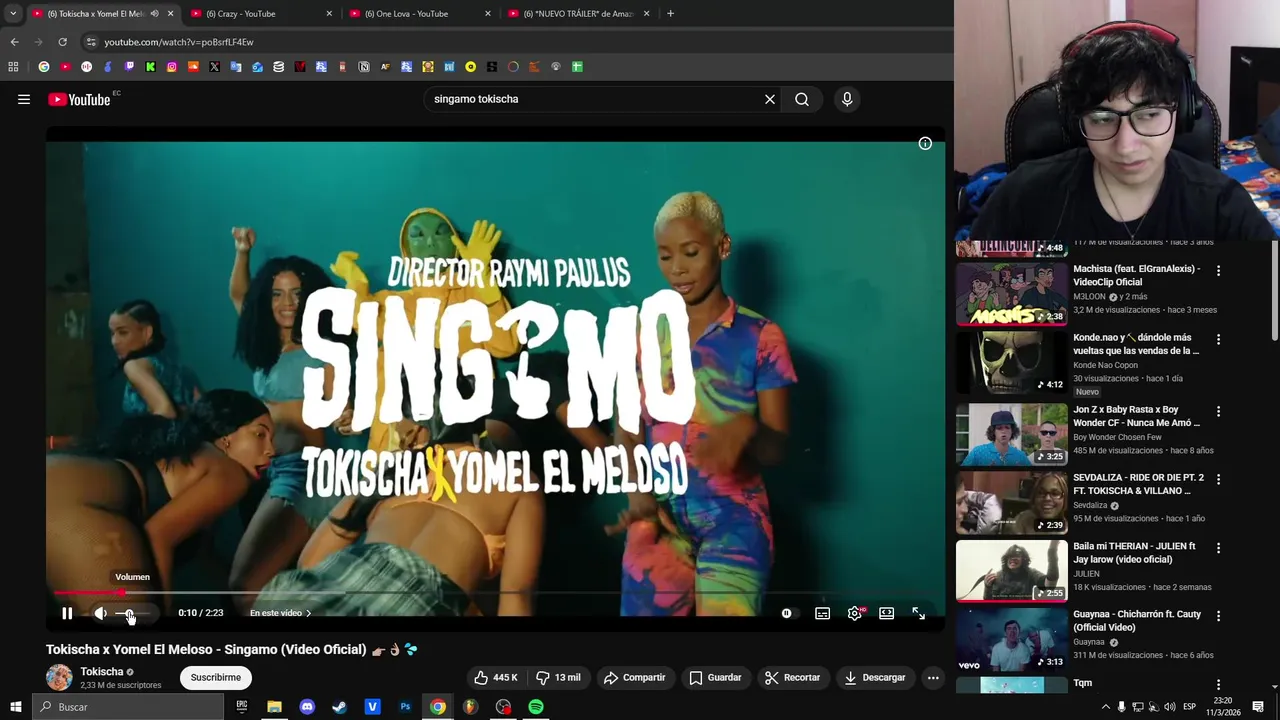Image resolution: width=1280 pixels, height=720 pixels.
Task: Click the Recortar clip button
Action: pos(792,677)
